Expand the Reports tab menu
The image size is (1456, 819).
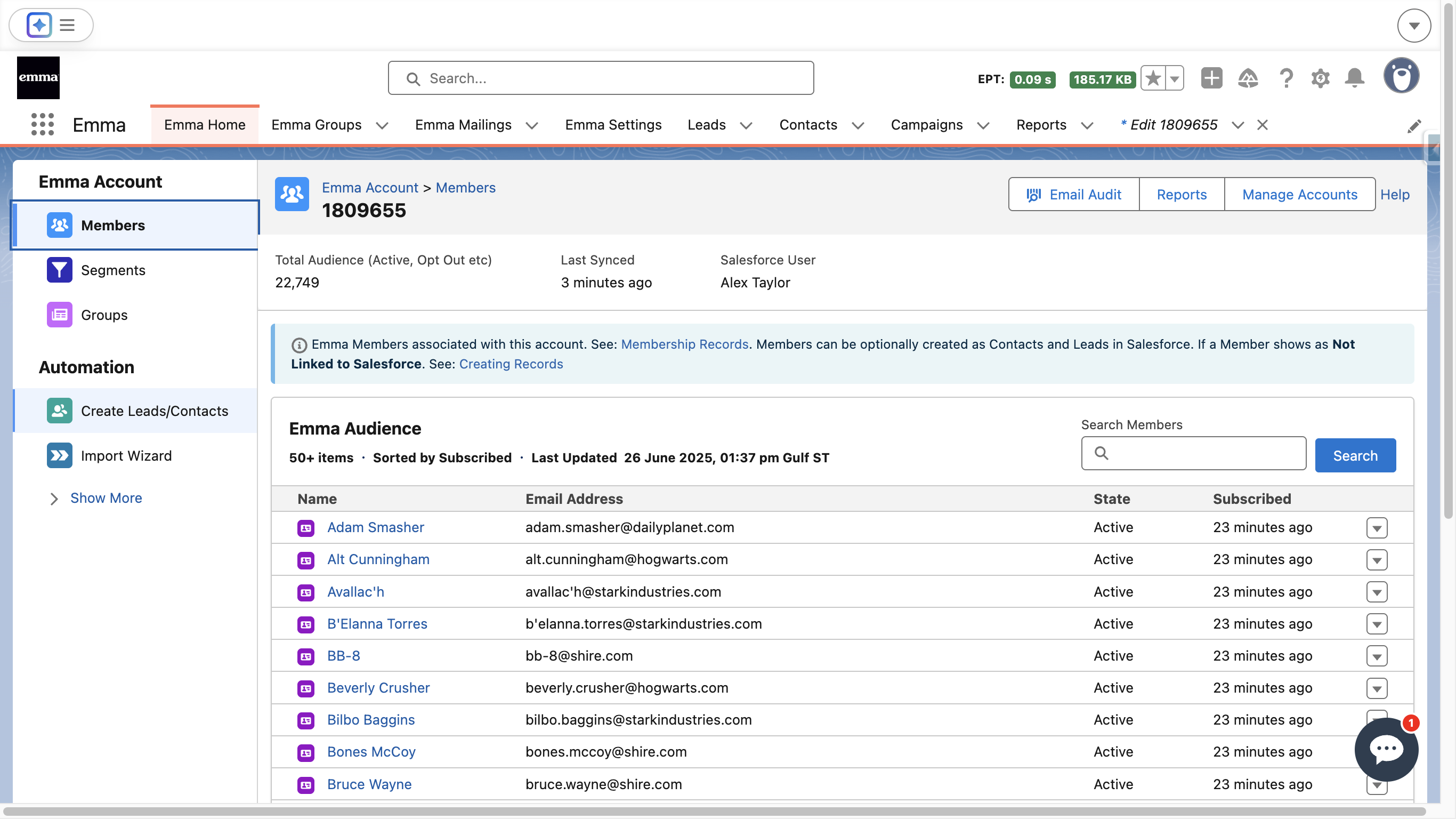tap(1087, 125)
